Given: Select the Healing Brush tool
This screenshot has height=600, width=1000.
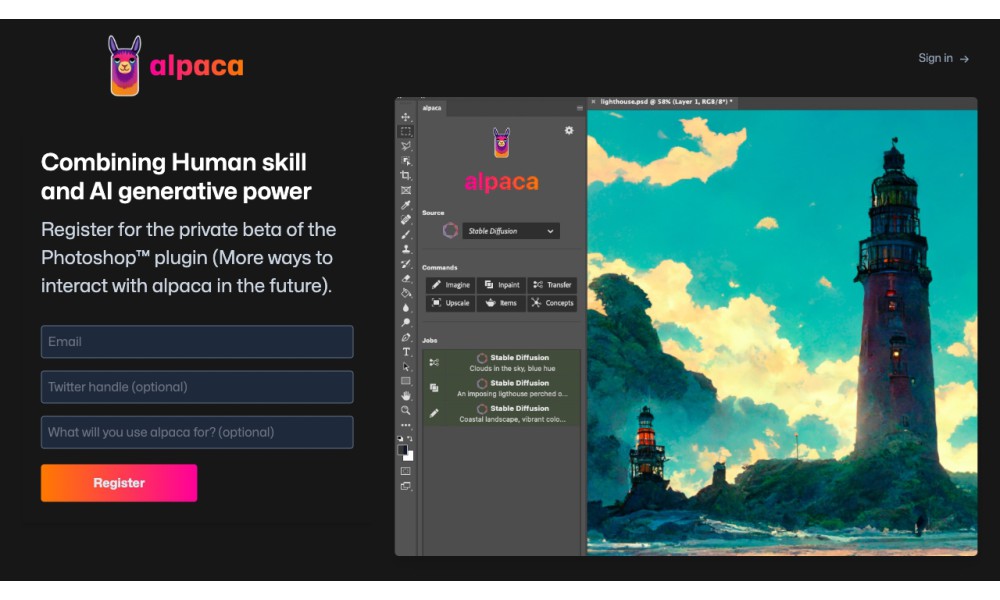Looking at the screenshot, I should pyautogui.click(x=406, y=219).
